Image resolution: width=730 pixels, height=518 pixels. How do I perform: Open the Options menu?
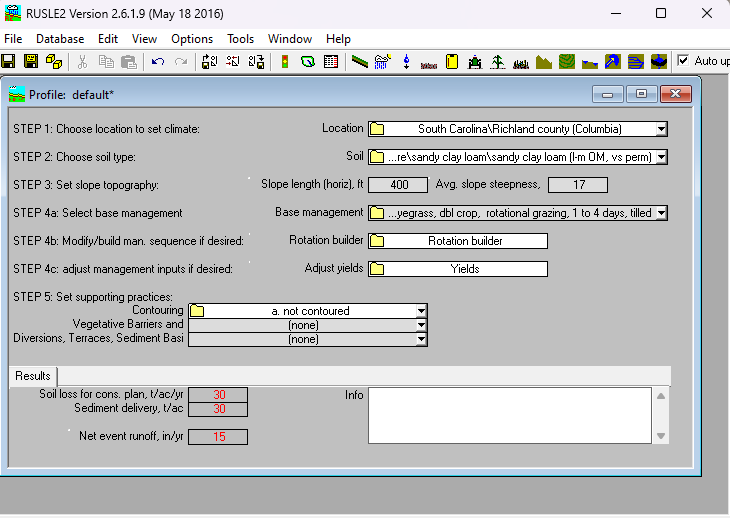[192, 39]
